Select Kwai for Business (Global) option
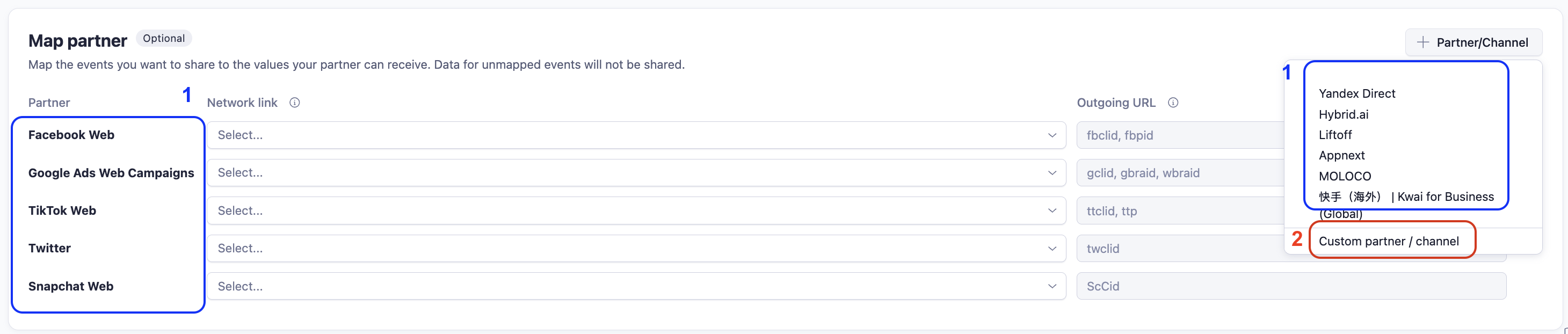 pos(1406,205)
